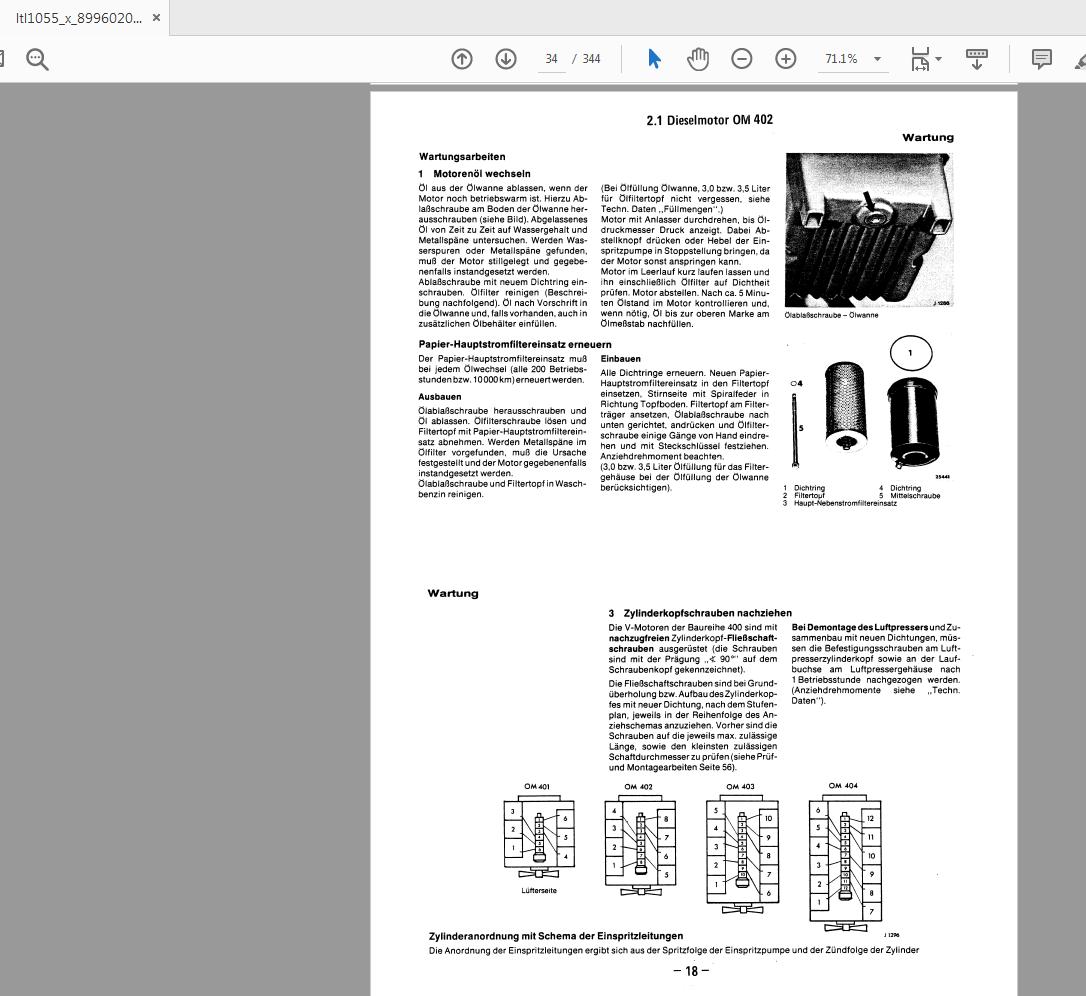This screenshot has width=1086, height=996.
Task: Click the heading 'Wartungsarbeiten'
Action: 462,157
